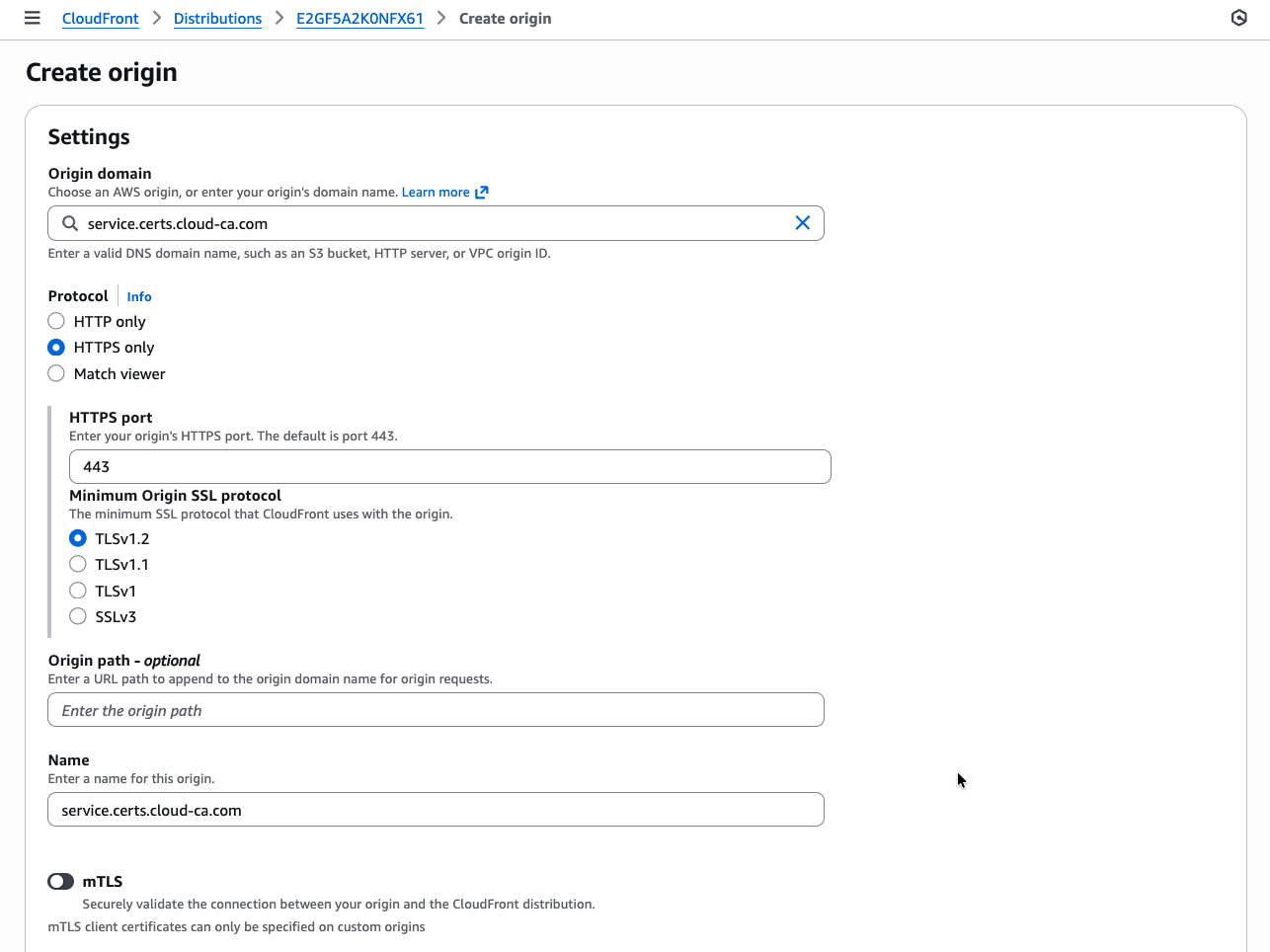Select the Match viewer protocol option
Screen dimensions: 1270x952
(56, 373)
